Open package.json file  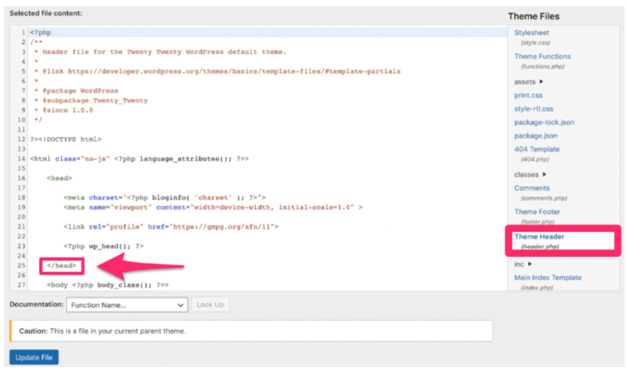click(536, 136)
